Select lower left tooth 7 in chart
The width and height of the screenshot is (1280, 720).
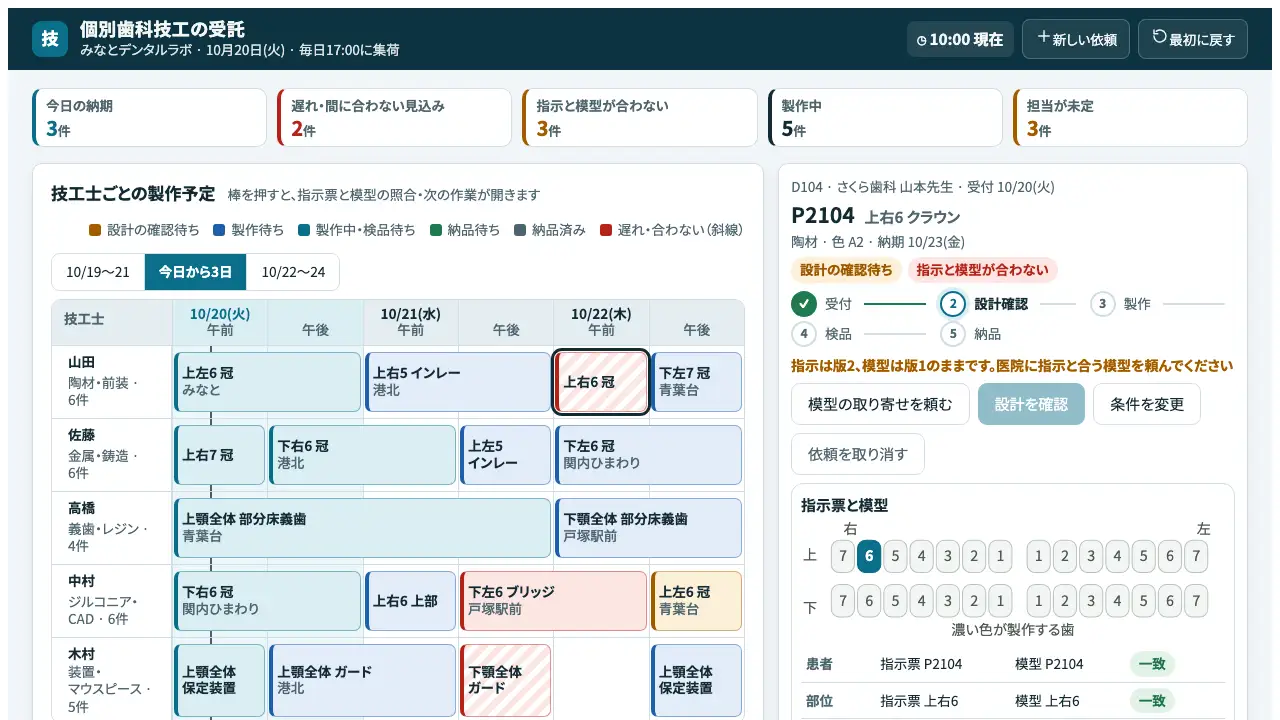(x=1195, y=601)
